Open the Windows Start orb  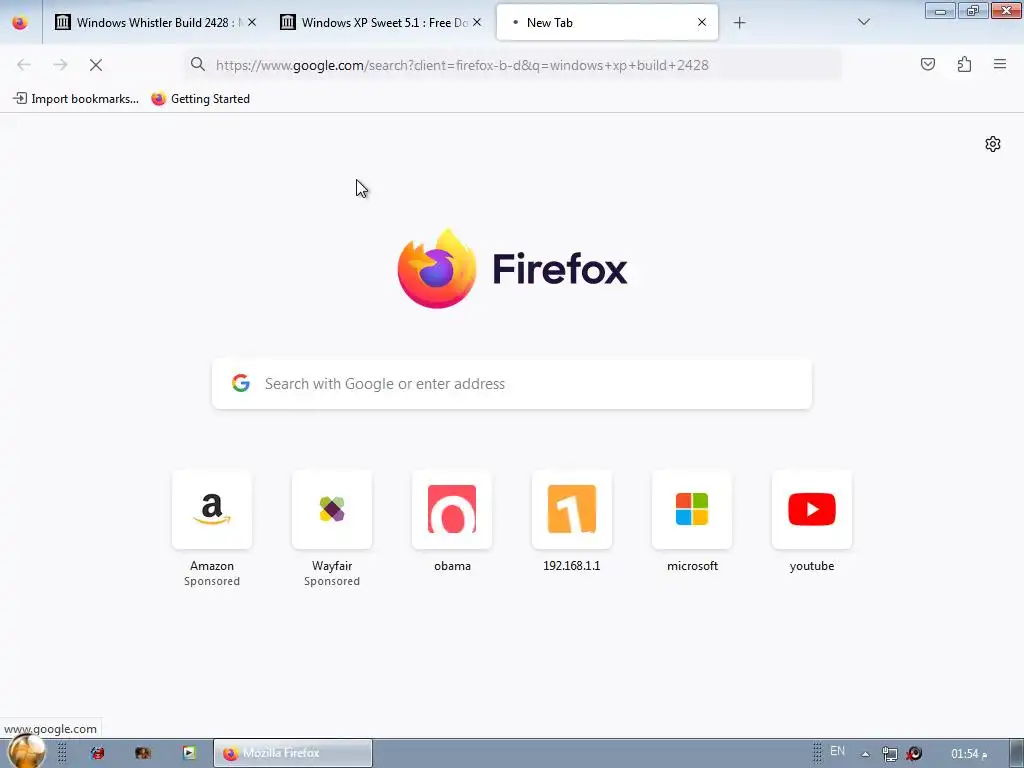pos(26,752)
